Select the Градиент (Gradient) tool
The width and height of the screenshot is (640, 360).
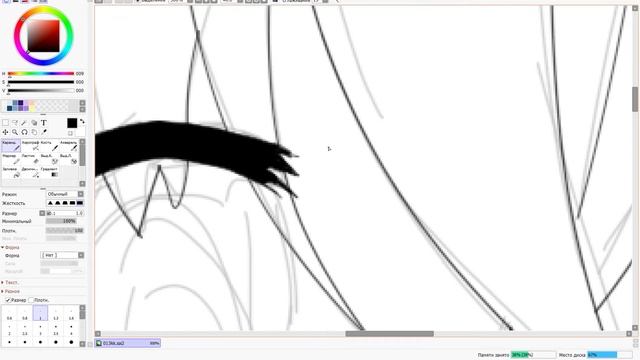point(49,172)
